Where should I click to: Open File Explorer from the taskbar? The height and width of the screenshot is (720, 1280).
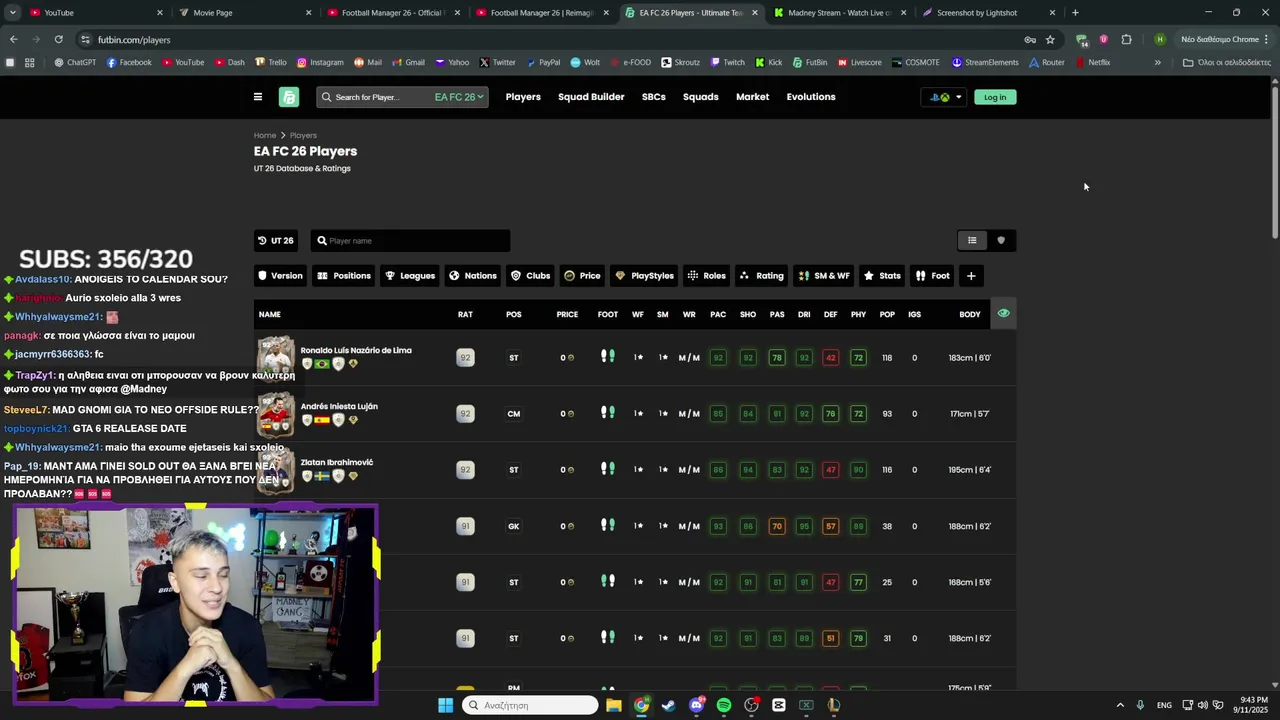tap(614, 705)
